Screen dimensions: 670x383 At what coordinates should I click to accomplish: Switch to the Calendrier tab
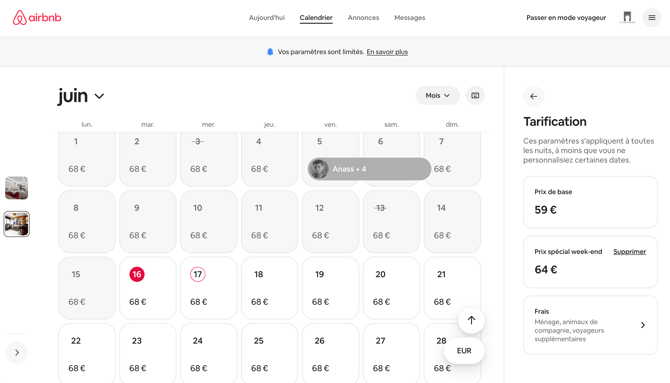click(316, 18)
